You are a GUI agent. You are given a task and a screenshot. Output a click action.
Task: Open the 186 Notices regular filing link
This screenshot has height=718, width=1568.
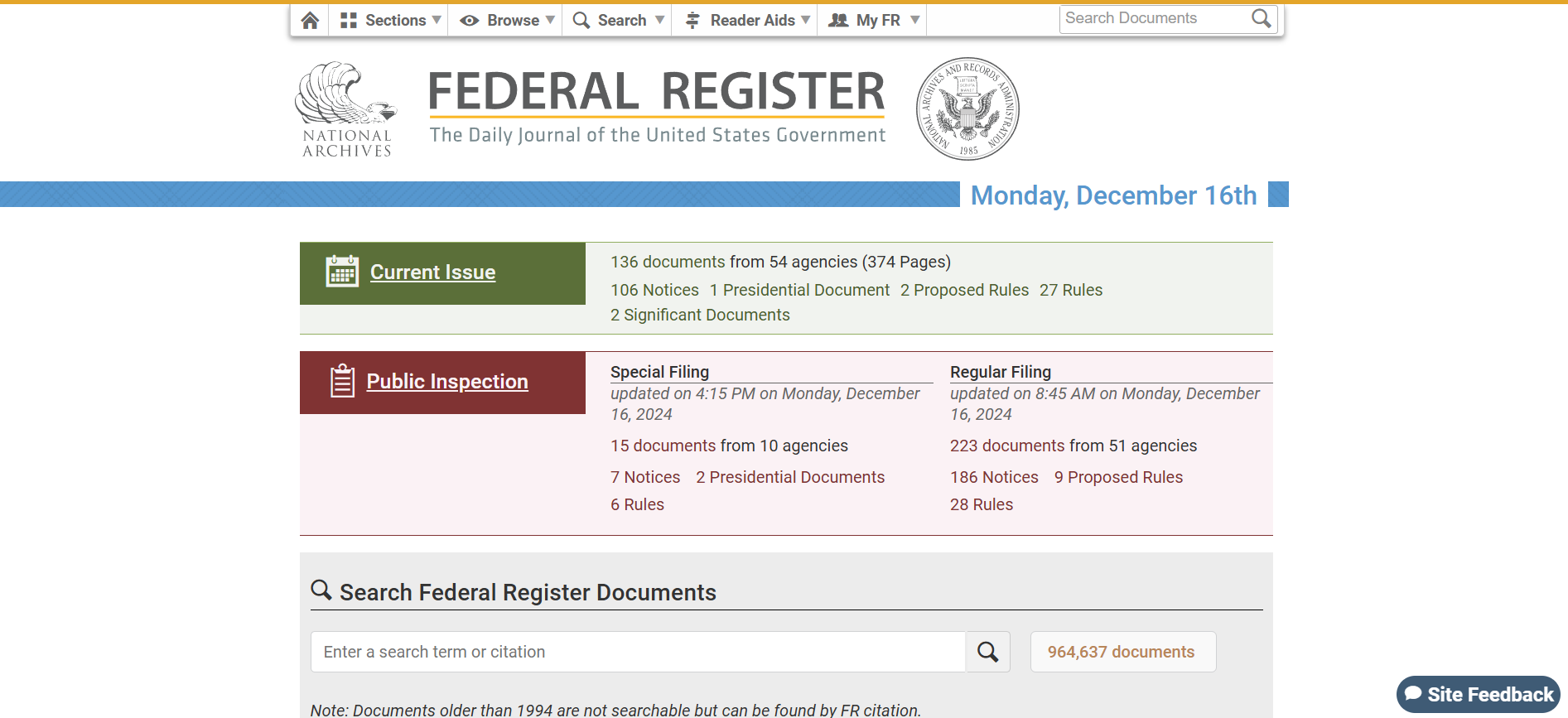[994, 477]
